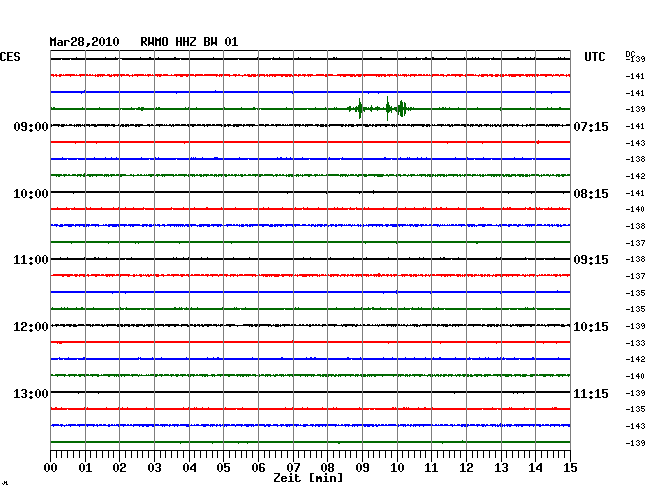Click minute axis tick label 04
The height and width of the screenshot is (494, 650).
click(x=189, y=467)
